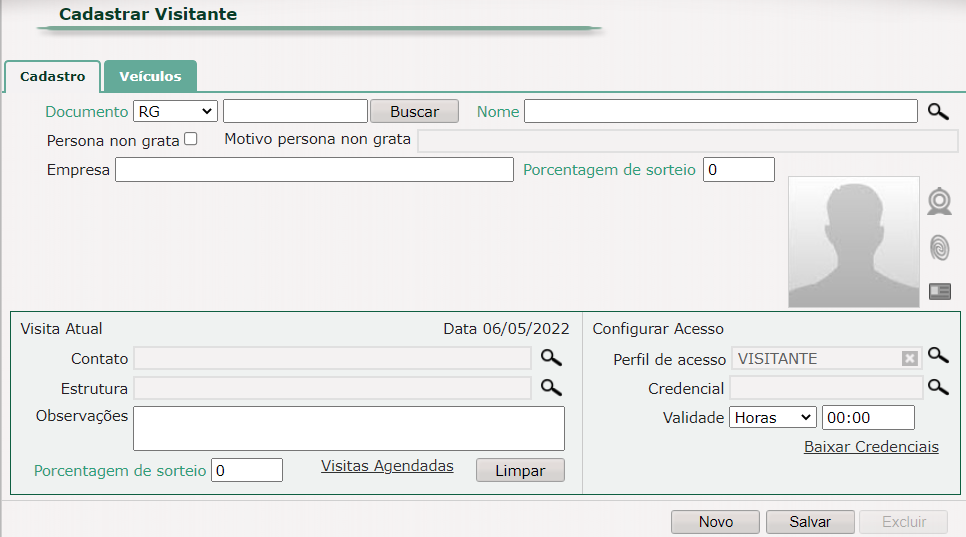The height and width of the screenshot is (537, 966).
Task: Click the Visita Atual label
Action: [62, 329]
